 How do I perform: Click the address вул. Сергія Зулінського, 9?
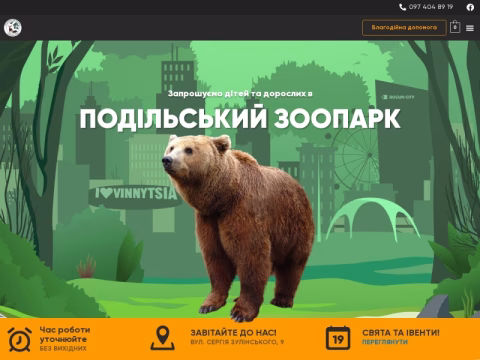click(237, 342)
